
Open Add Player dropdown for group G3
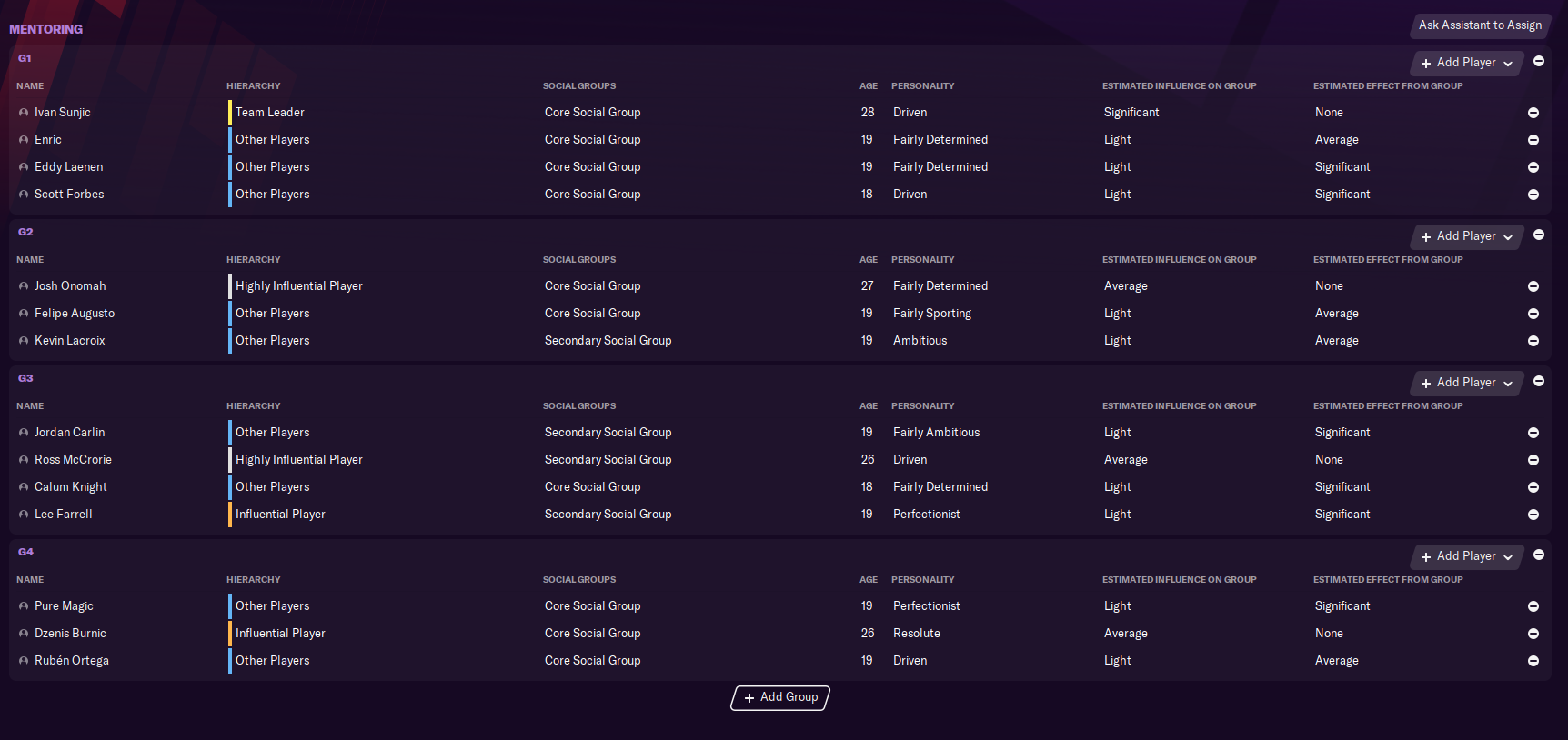pos(1467,383)
